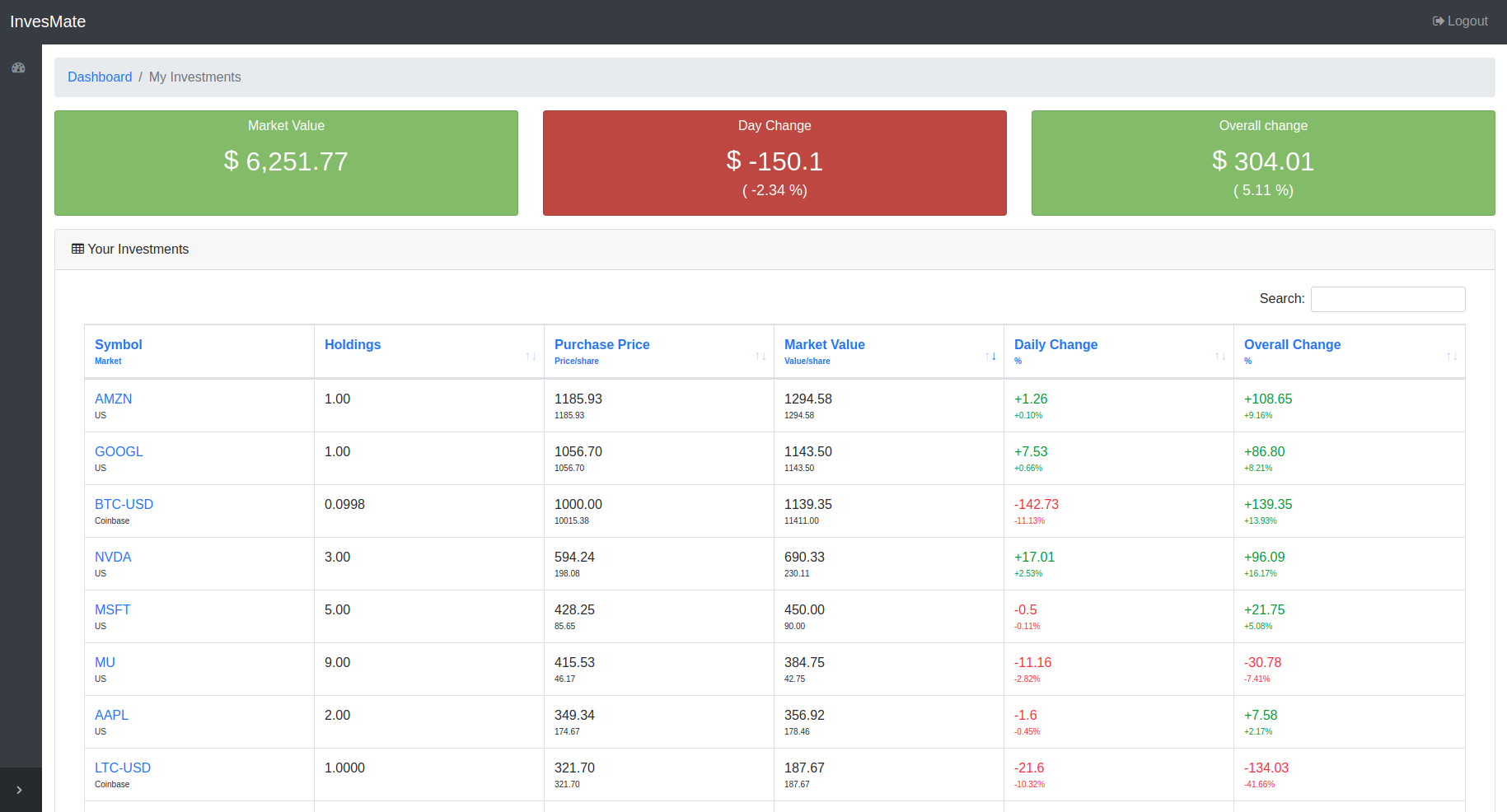The width and height of the screenshot is (1507, 812).
Task: Click the table icon beside Your Investments
Action: (77, 249)
